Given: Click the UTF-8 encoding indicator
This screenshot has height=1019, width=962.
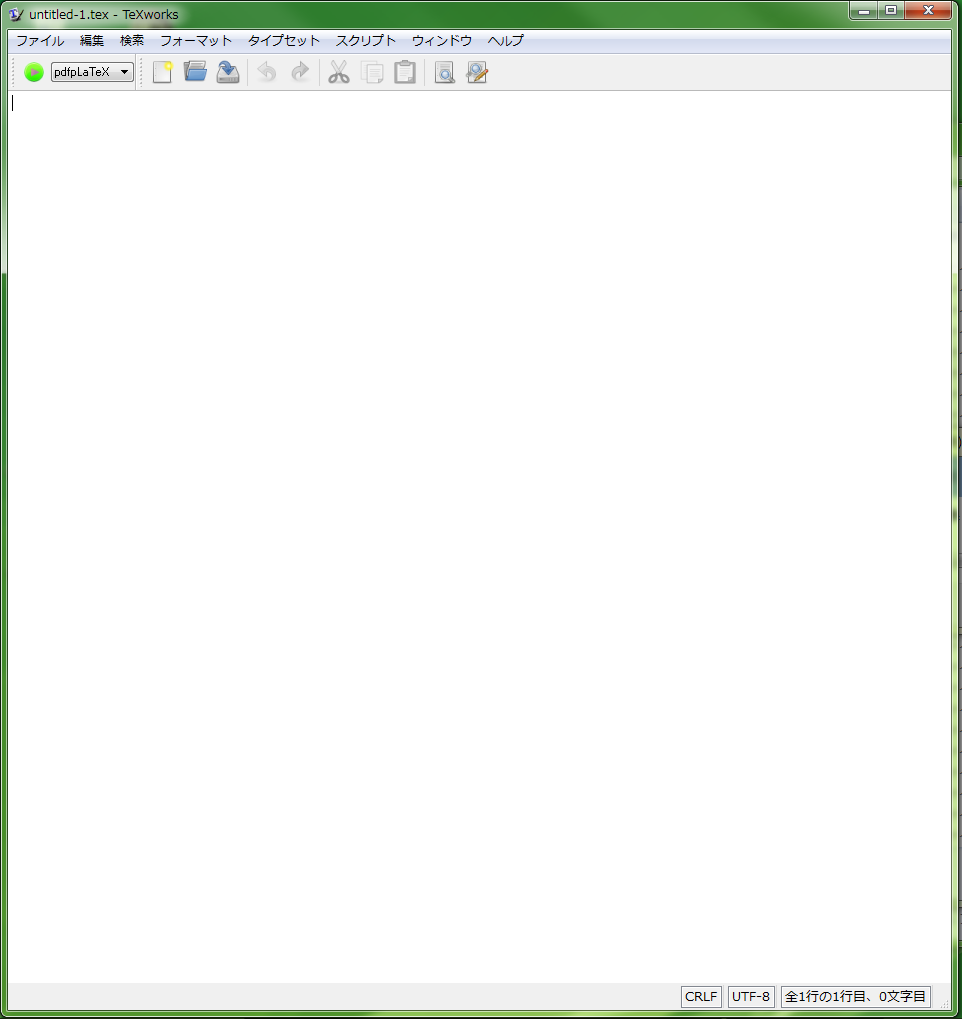Looking at the screenshot, I should [x=751, y=996].
